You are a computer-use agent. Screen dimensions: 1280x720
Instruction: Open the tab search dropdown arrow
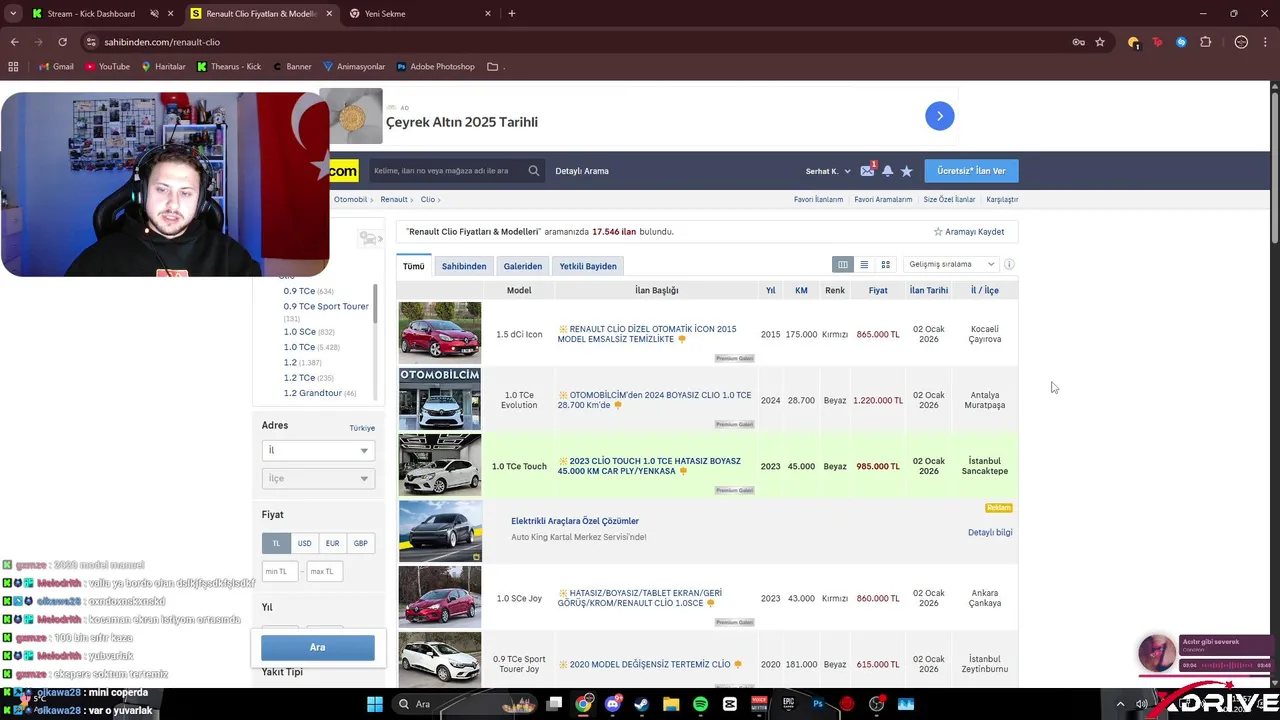click(x=13, y=14)
